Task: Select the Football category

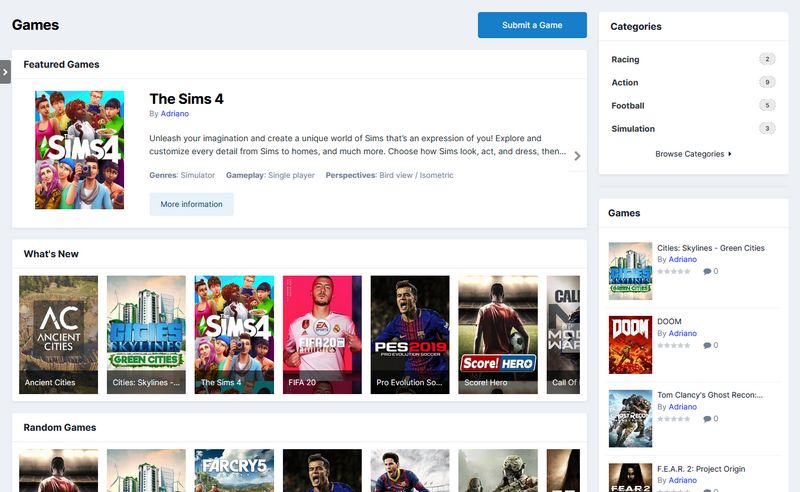Action: [628, 106]
